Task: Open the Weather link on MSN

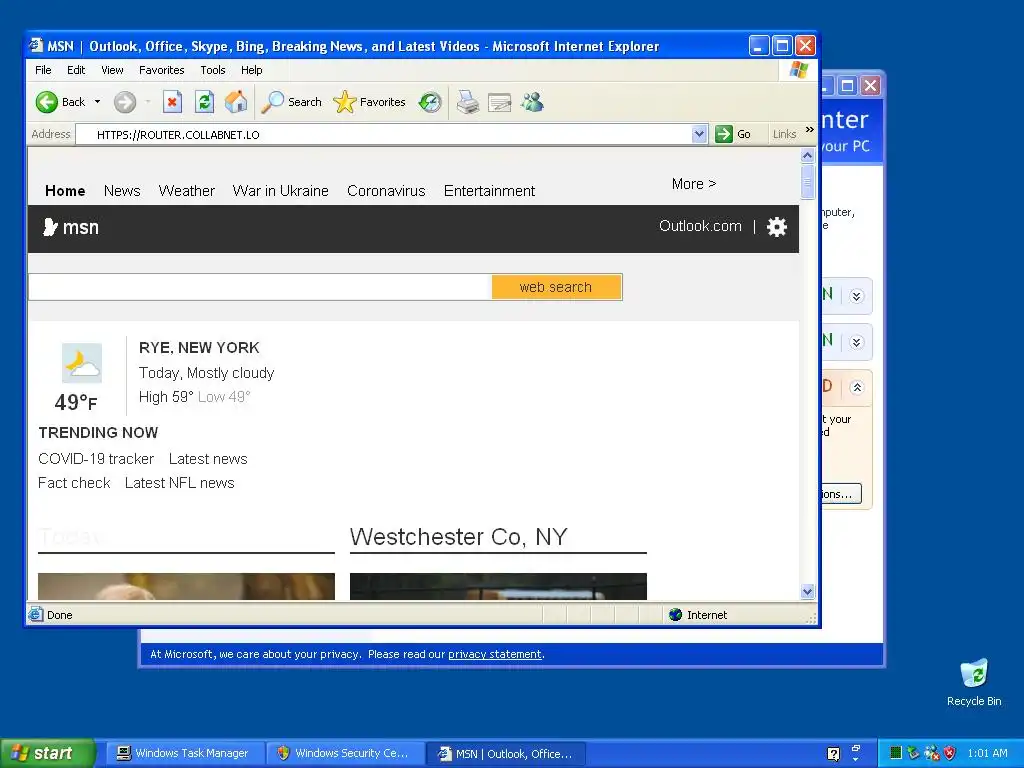Action: click(186, 191)
